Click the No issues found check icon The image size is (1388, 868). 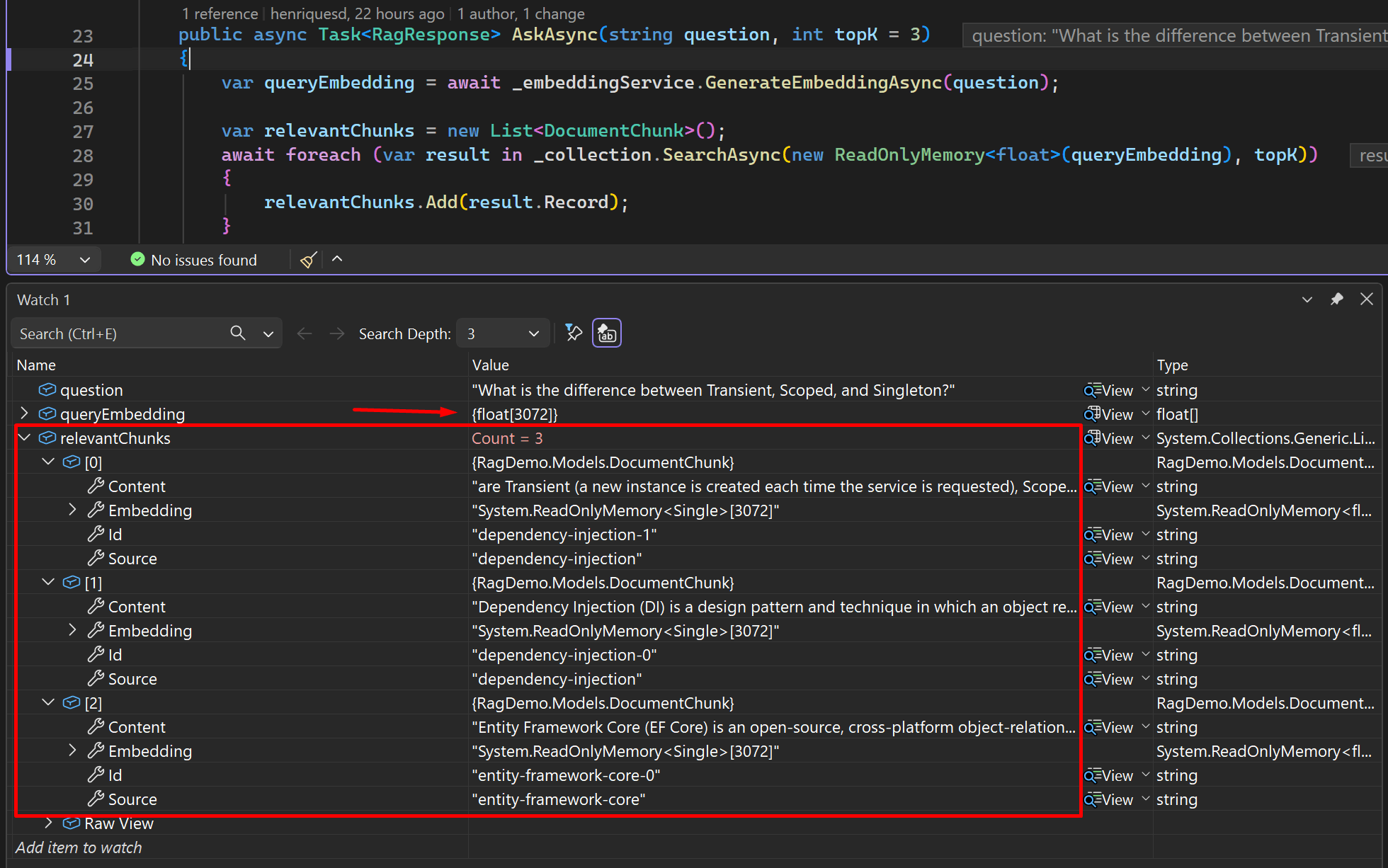(138, 260)
